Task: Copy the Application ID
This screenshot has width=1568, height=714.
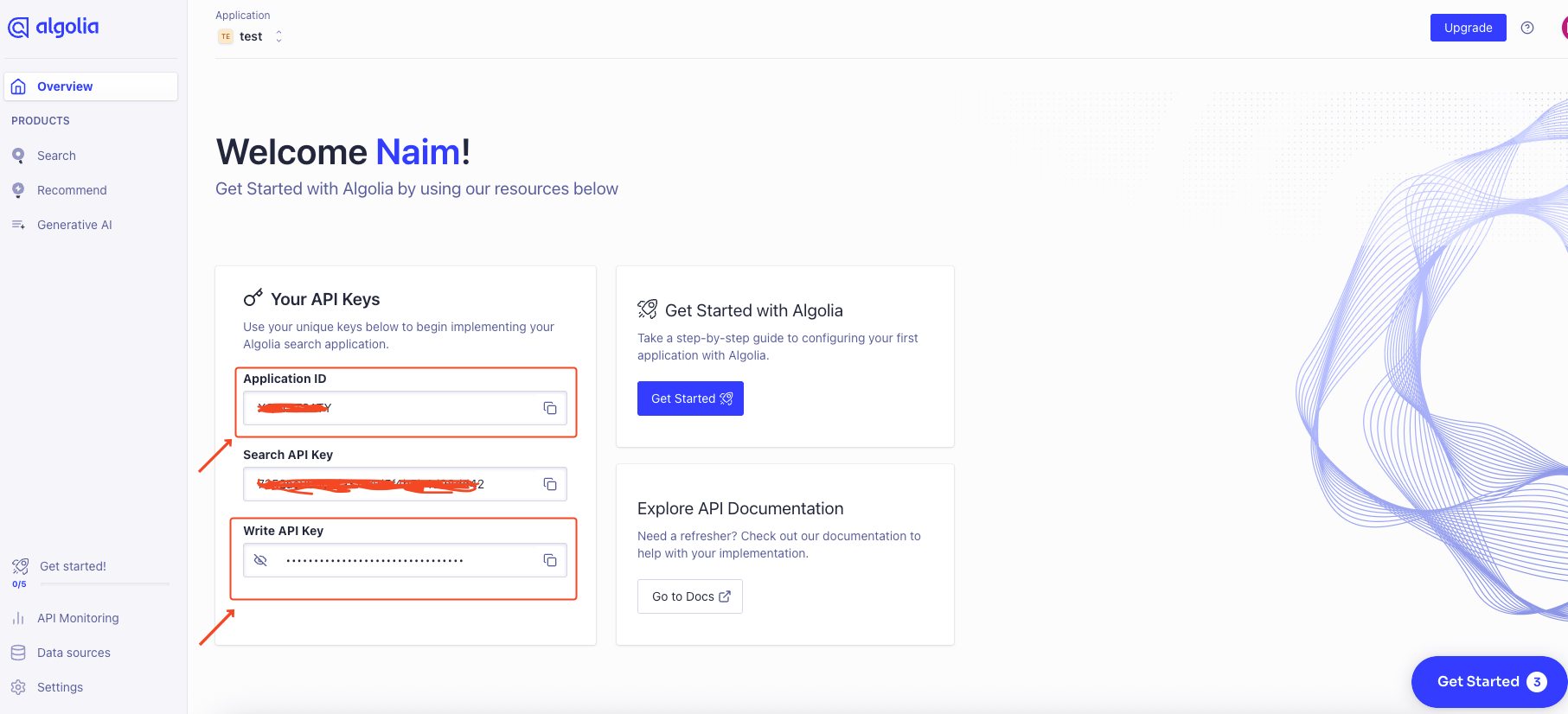Action: click(550, 408)
